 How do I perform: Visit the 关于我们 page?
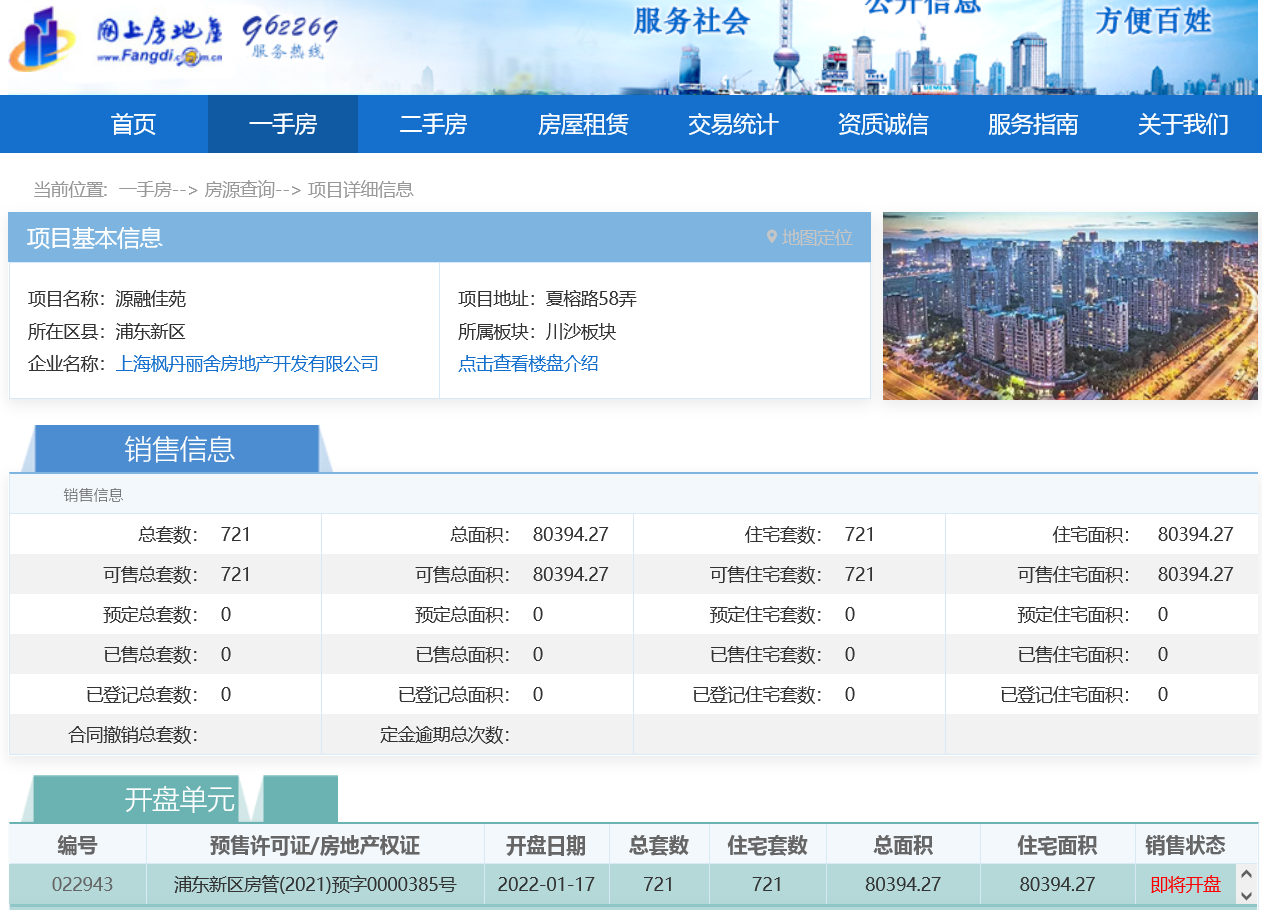click(1183, 125)
